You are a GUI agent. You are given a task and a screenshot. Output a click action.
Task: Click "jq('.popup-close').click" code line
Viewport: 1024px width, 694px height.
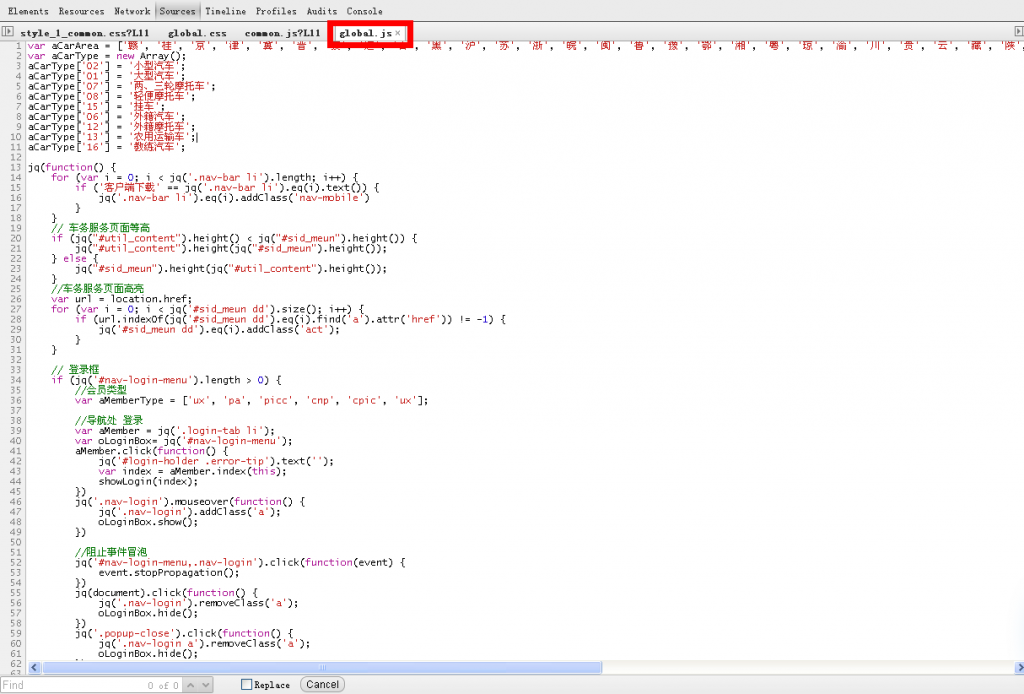(184, 633)
